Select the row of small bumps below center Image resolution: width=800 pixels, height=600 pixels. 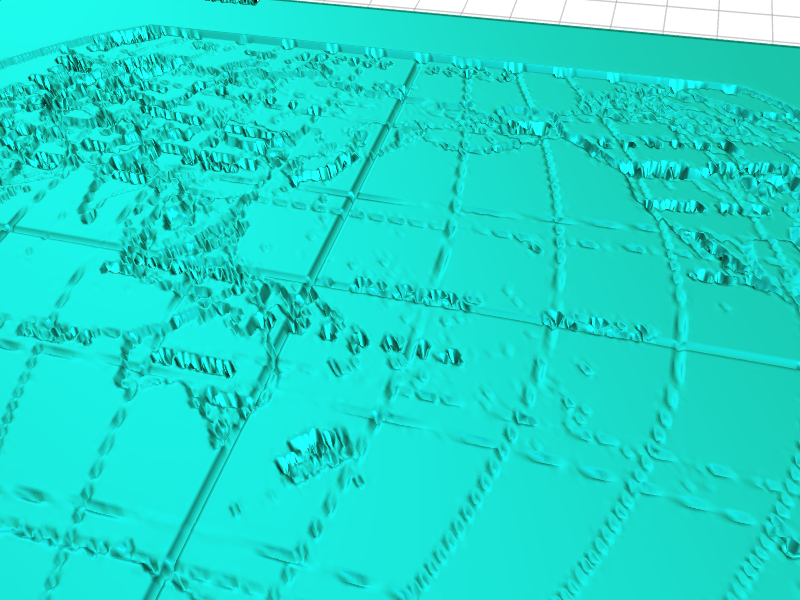(420, 350)
